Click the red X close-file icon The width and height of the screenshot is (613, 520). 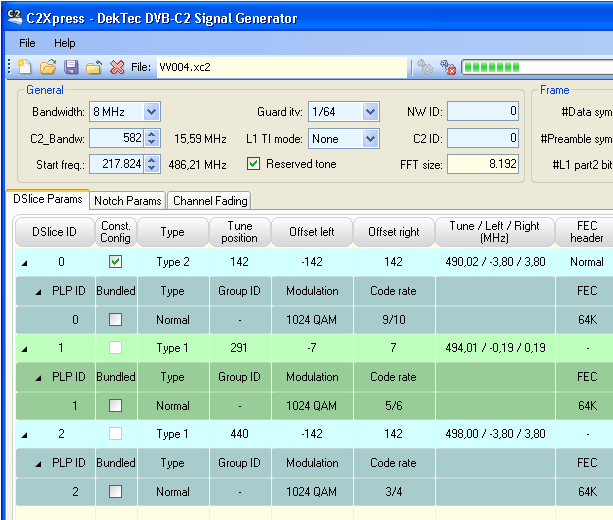[117, 67]
